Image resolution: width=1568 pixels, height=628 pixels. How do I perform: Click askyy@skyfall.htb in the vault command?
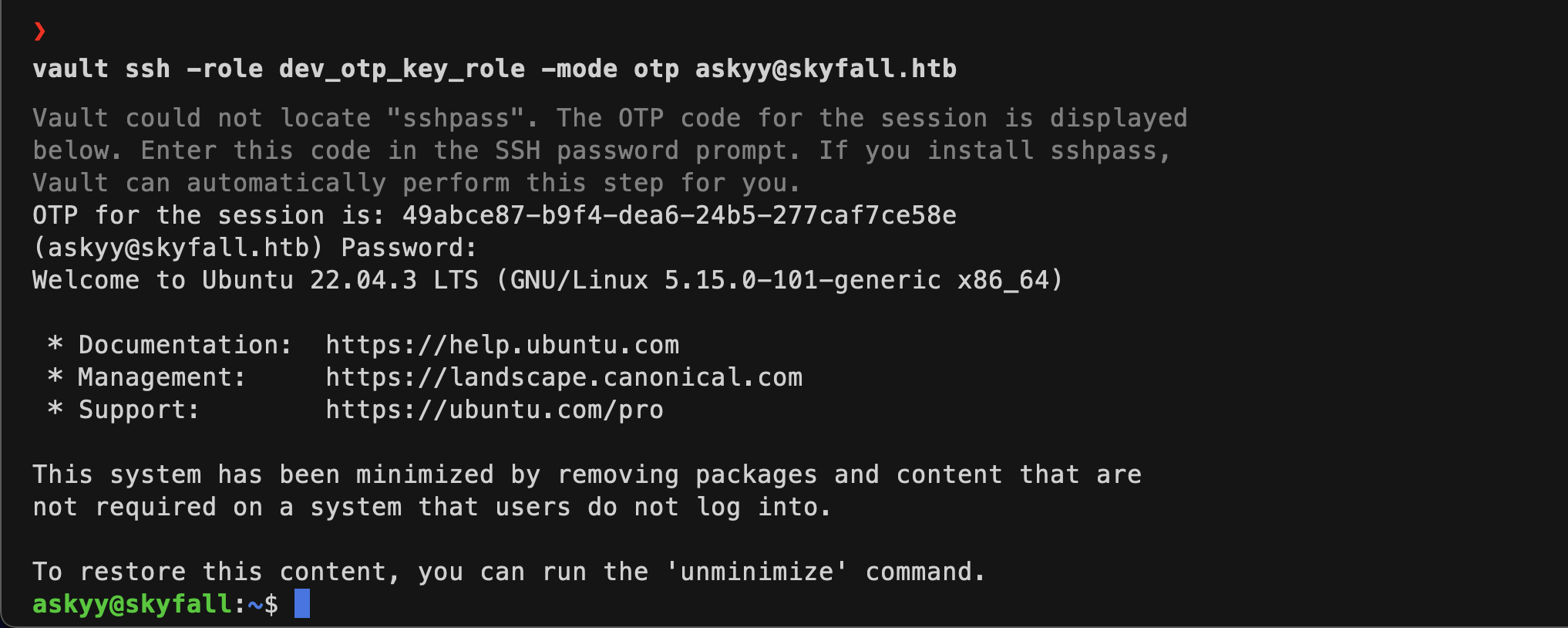(826, 69)
